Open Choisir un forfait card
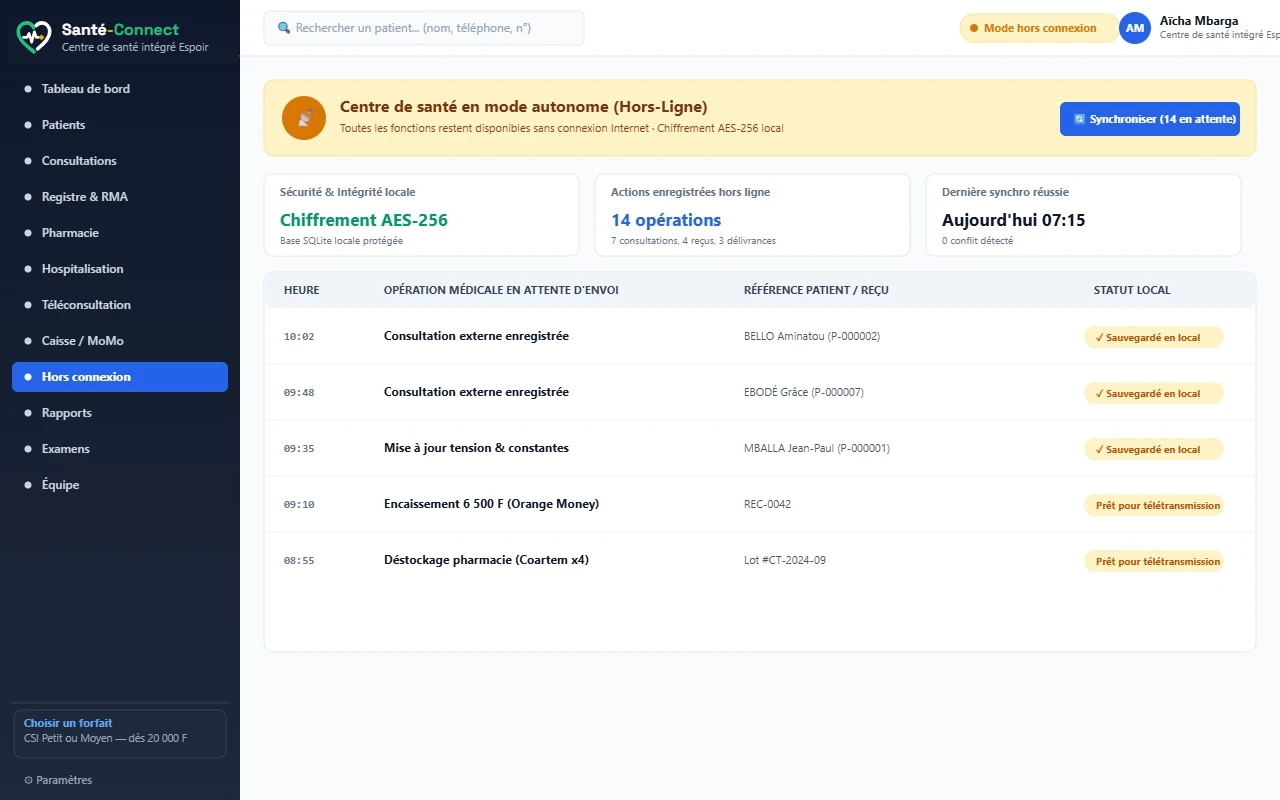This screenshot has height=800, width=1280. [119, 734]
